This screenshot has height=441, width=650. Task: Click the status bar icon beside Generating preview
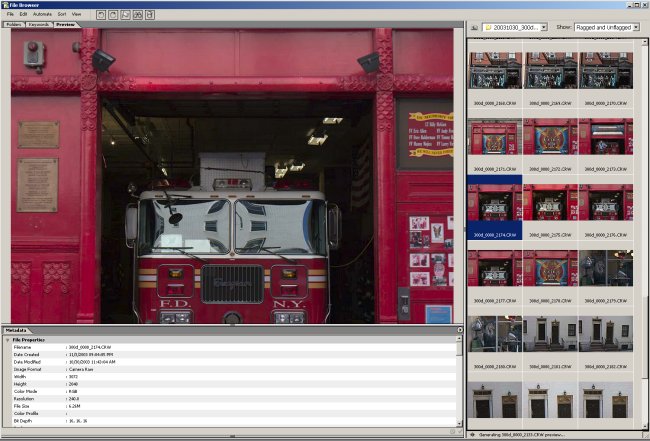point(473,435)
